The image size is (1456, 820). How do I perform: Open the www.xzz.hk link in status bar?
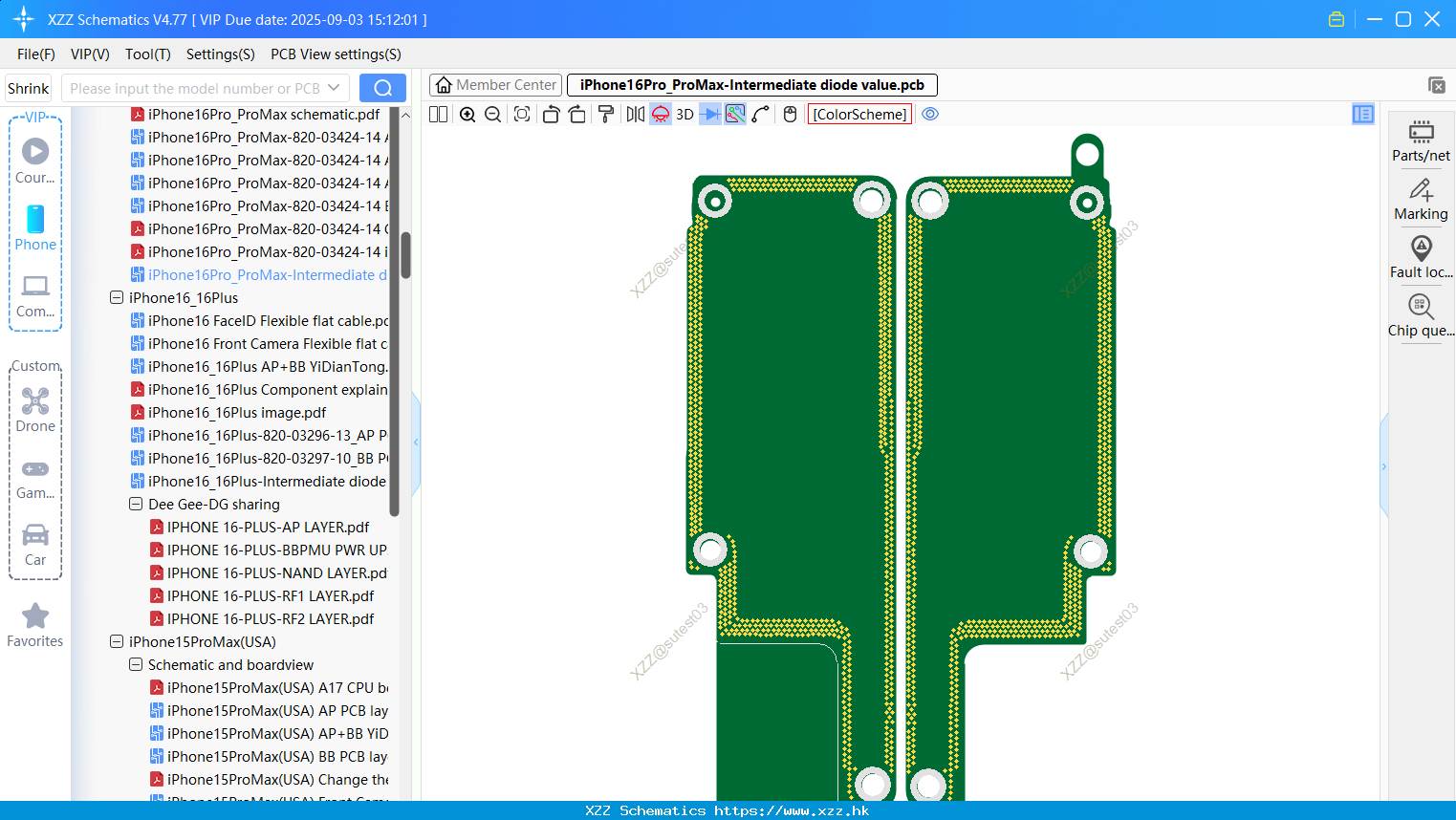pyautogui.click(x=792, y=810)
